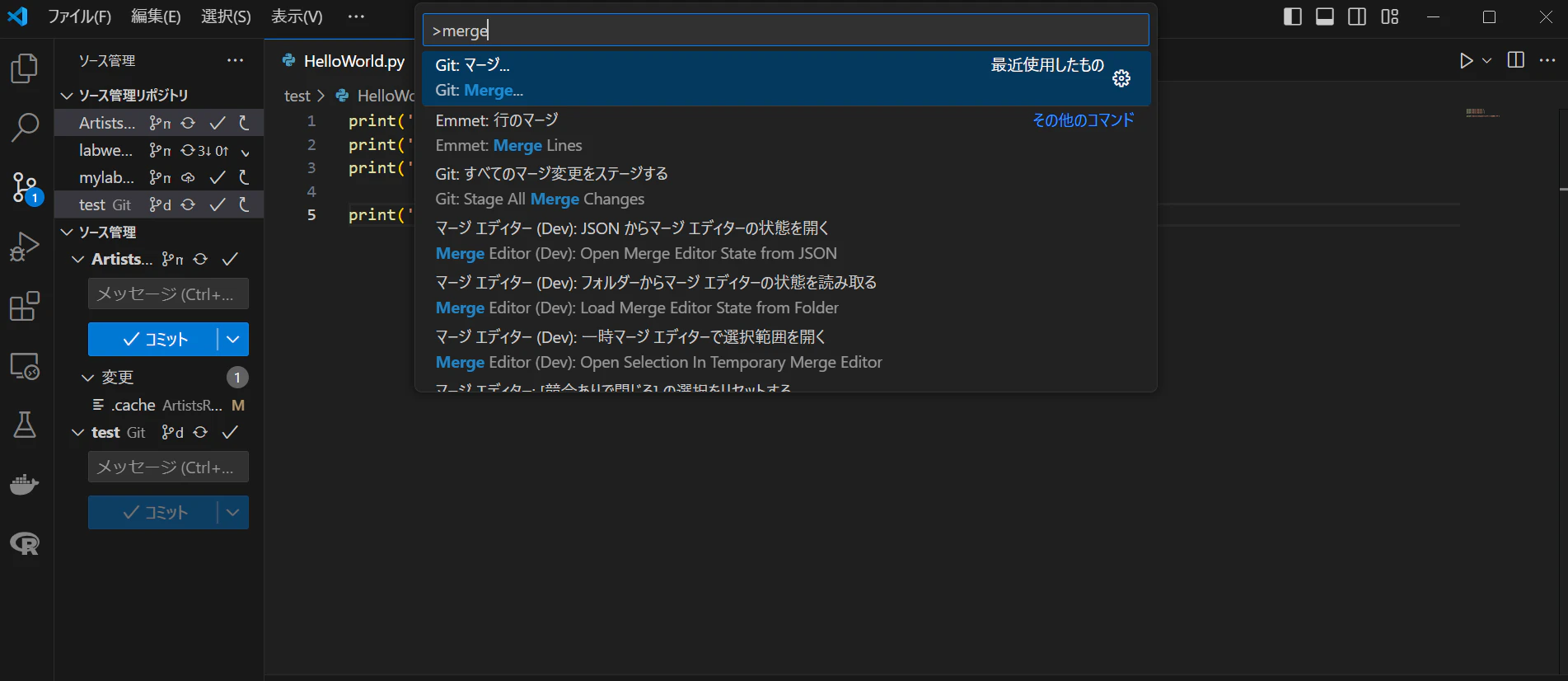Sync icon in Artists source control section
1568x681 pixels.
pos(200,259)
